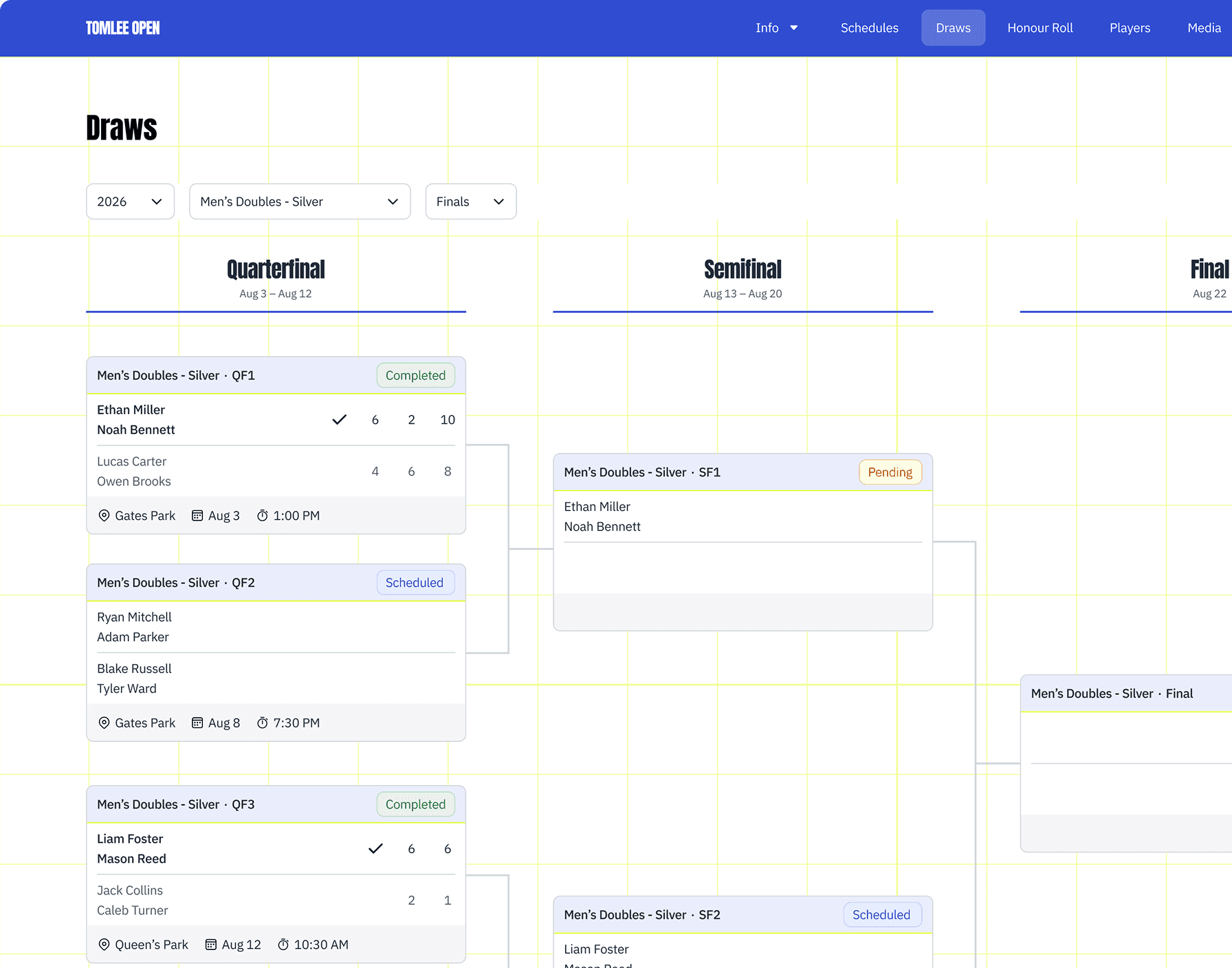
Task: Click location pin icon in QF2 card
Action: click(104, 723)
